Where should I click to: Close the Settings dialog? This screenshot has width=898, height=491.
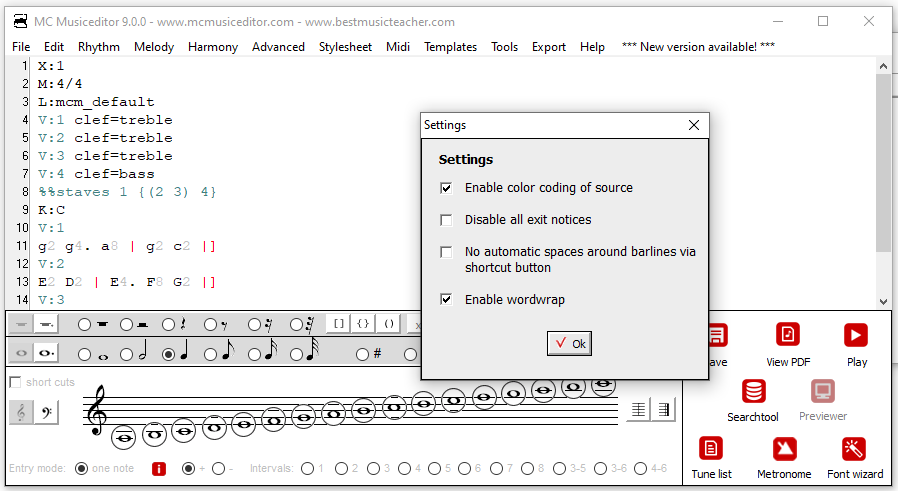(x=694, y=125)
